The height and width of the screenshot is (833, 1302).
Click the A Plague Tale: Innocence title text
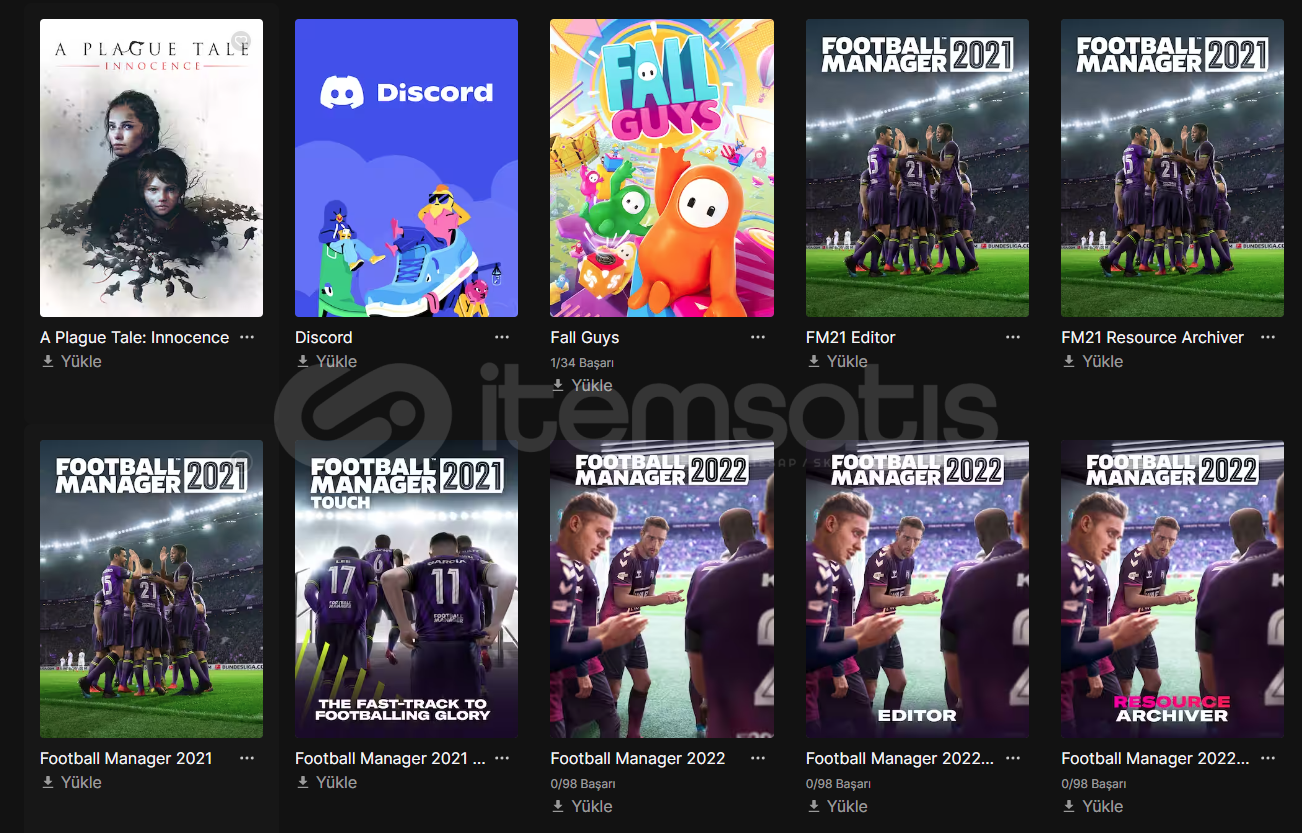pyautogui.click(x=134, y=338)
